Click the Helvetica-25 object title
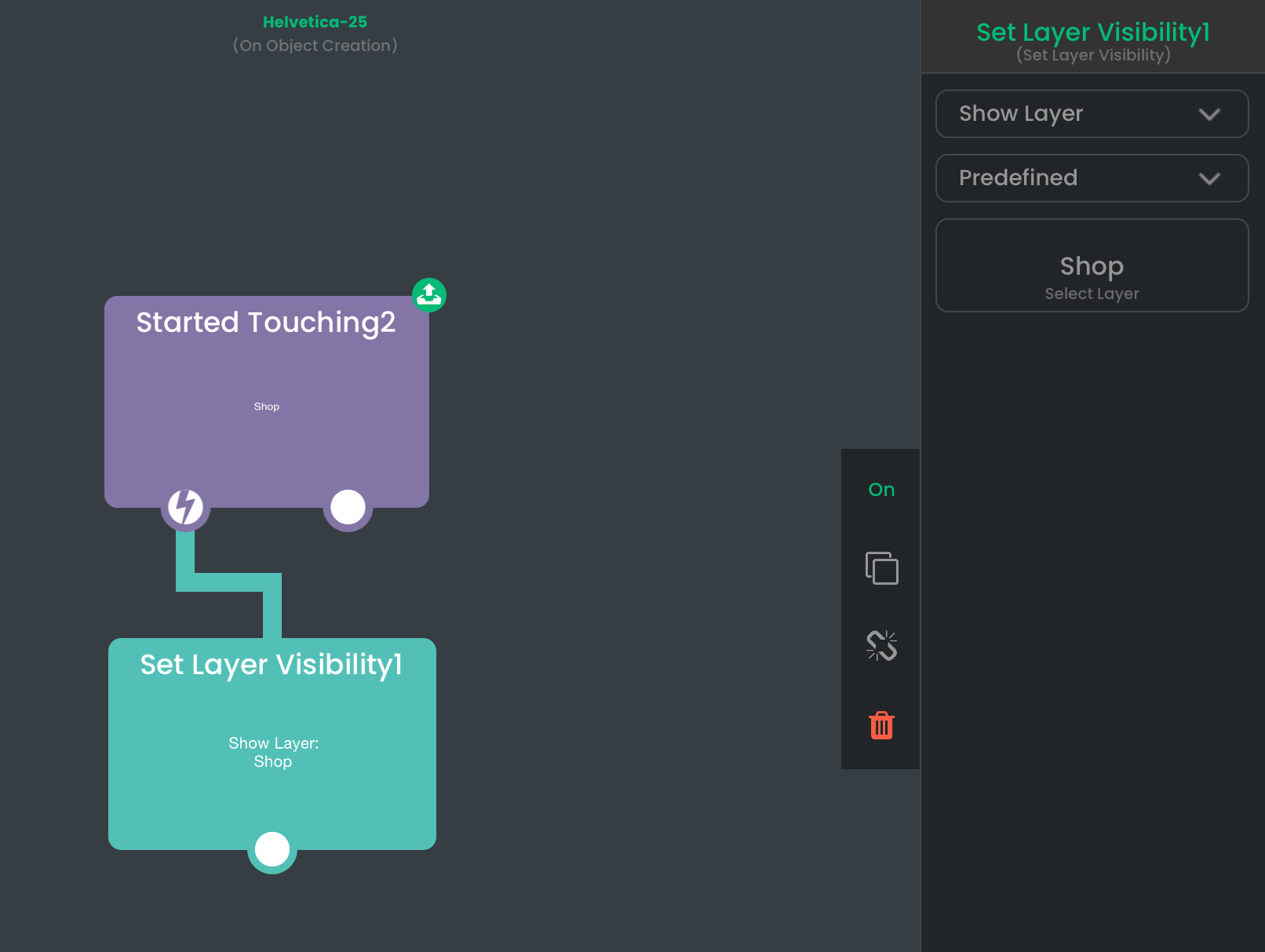Image resolution: width=1265 pixels, height=952 pixels. click(315, 22)
